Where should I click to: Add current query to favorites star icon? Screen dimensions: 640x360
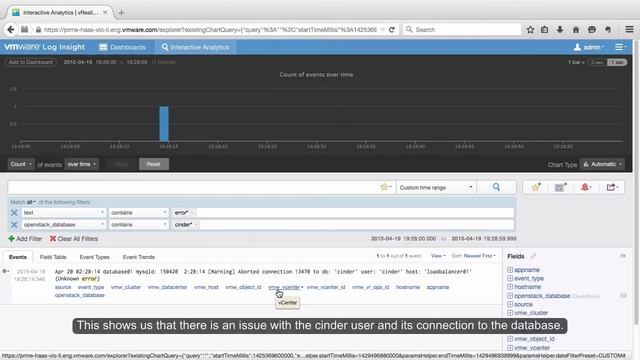(x=536, y=187)
